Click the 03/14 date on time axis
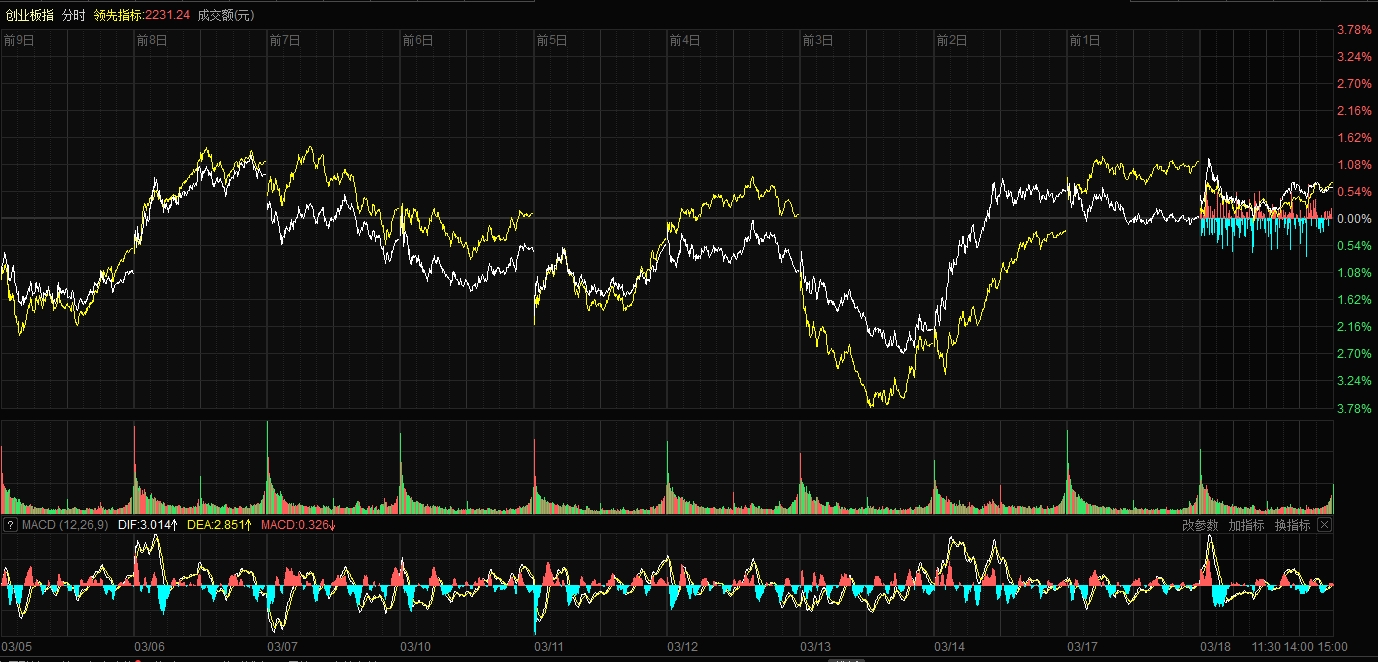This screenshot has width=1378, height=662. [x=949, y=647]
